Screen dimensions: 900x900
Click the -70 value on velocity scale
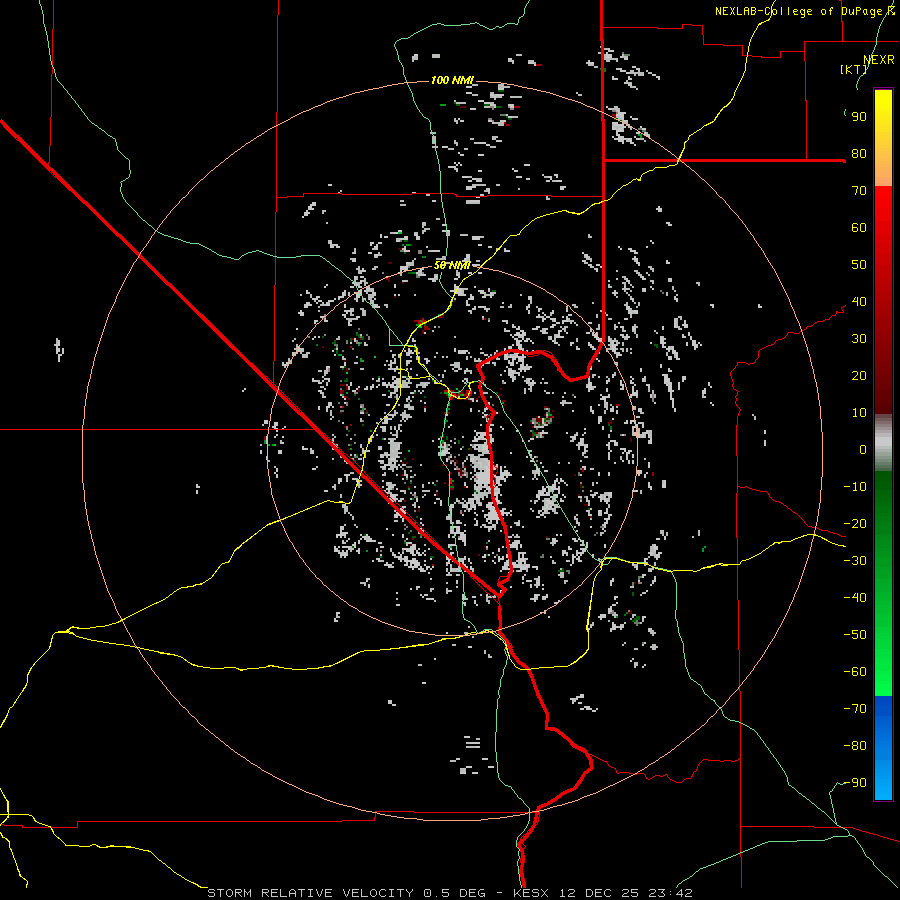[x=855, y=709]
